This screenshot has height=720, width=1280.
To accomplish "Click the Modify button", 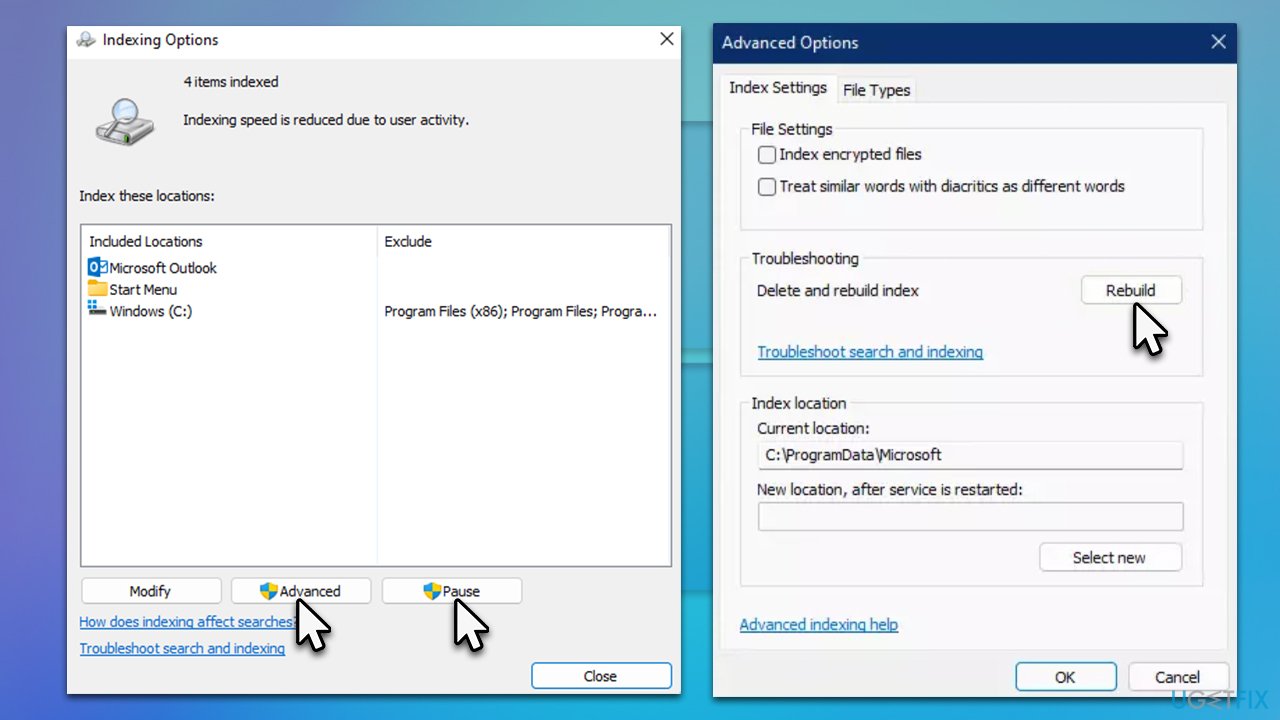I will pyautogui.click(x=151, y=590).
